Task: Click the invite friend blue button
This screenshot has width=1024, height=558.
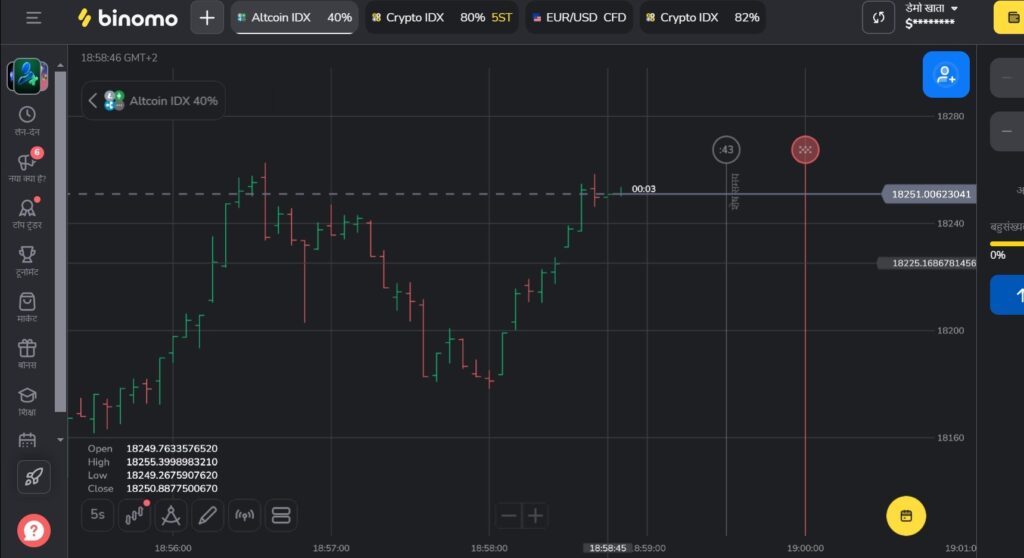Action: (946, 74)
